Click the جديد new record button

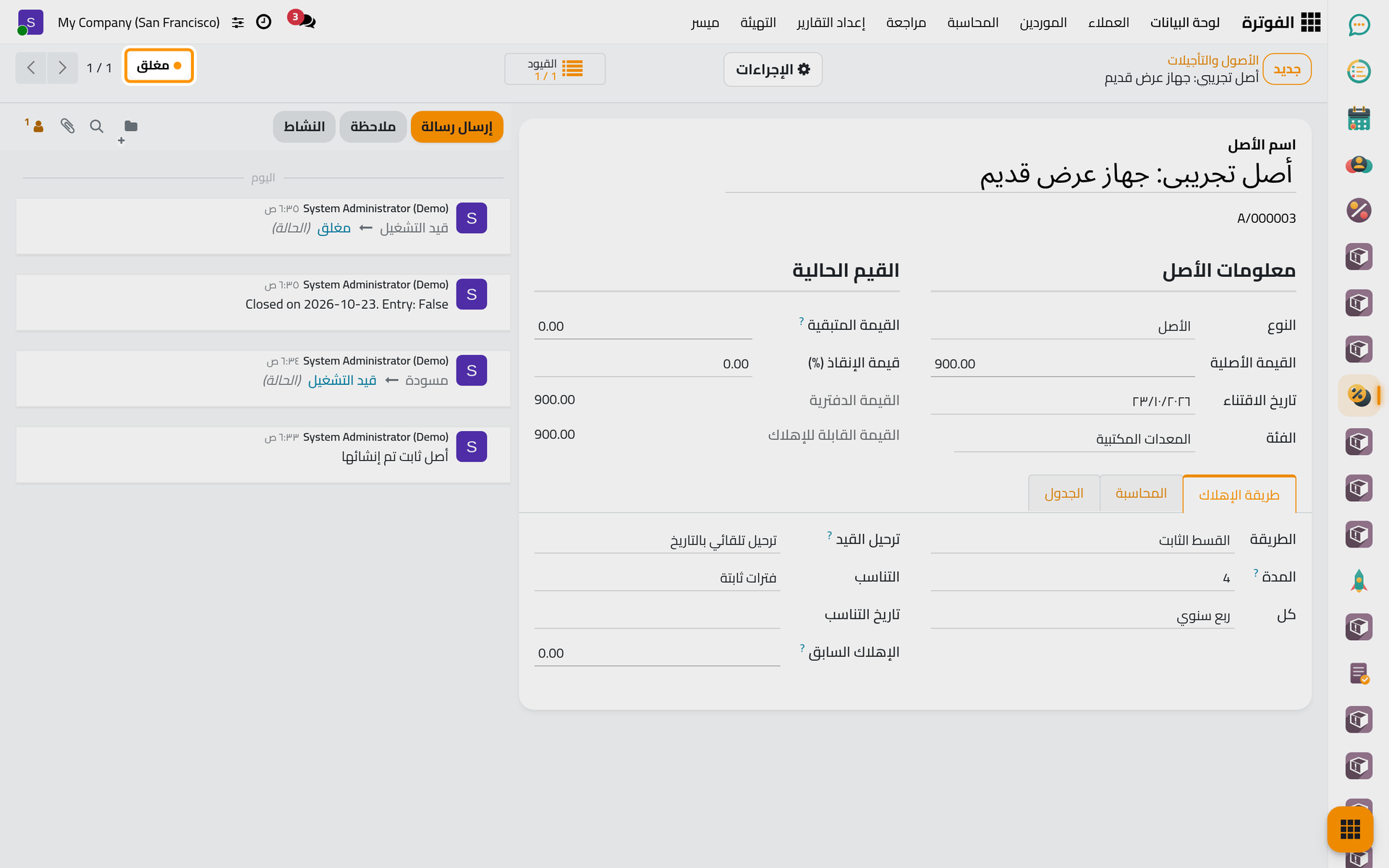click(1286, 69)
